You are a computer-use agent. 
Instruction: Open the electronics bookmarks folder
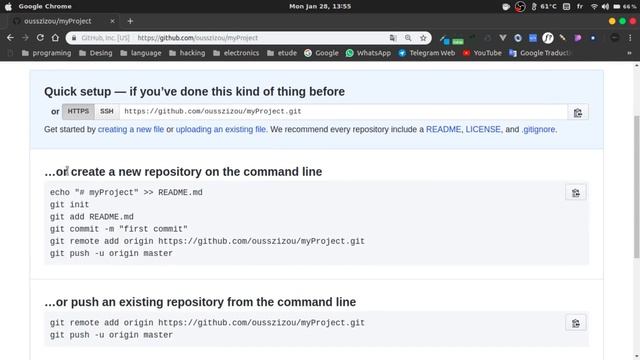click(x=236, y=53)
